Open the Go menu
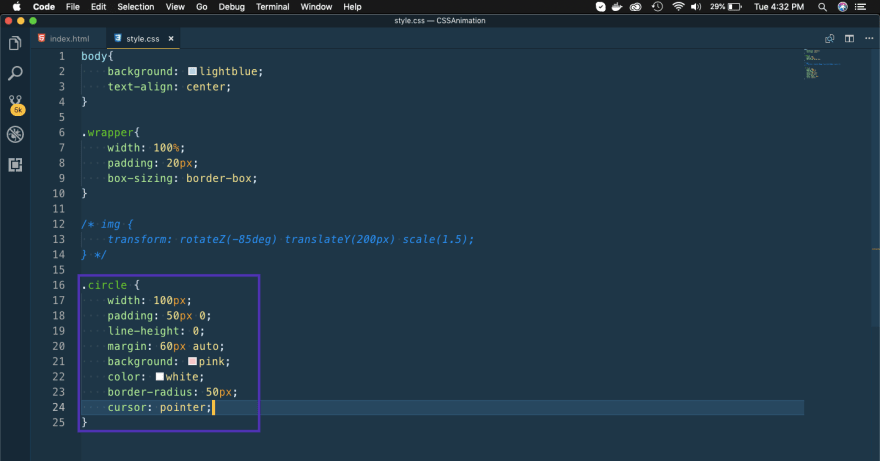 pos(201,7)
